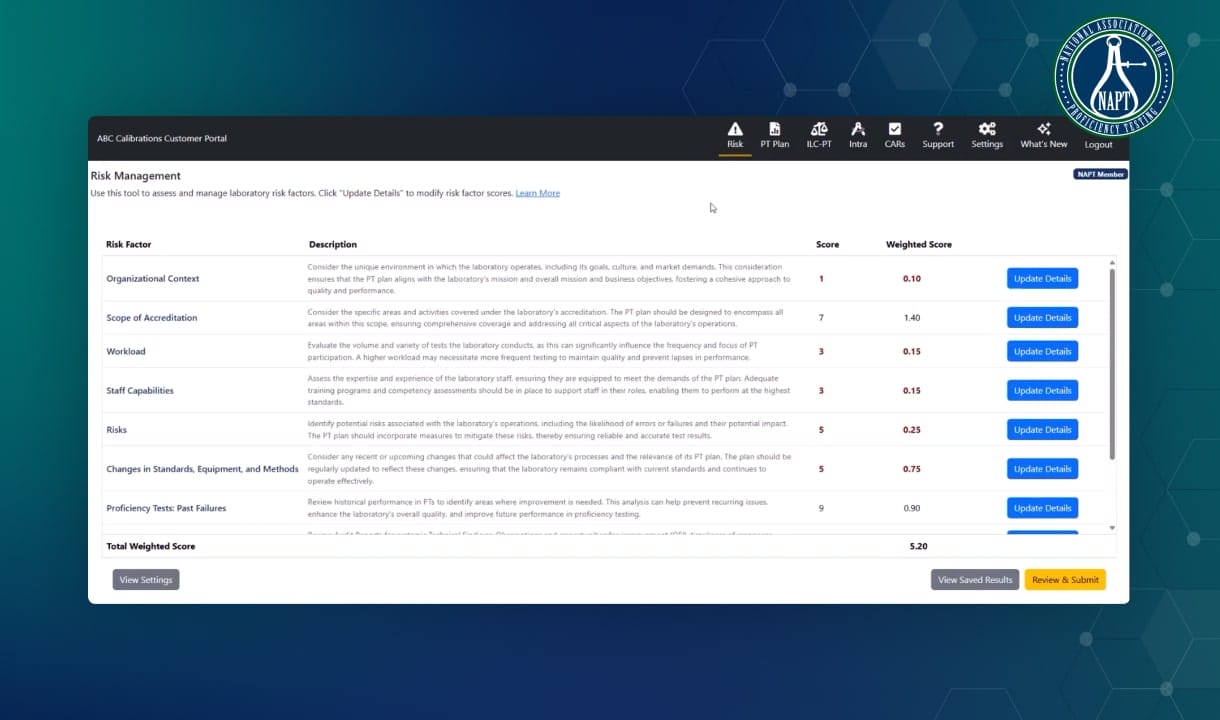Click the View Settings button
Screen dimensions: 1220x720
146,580
